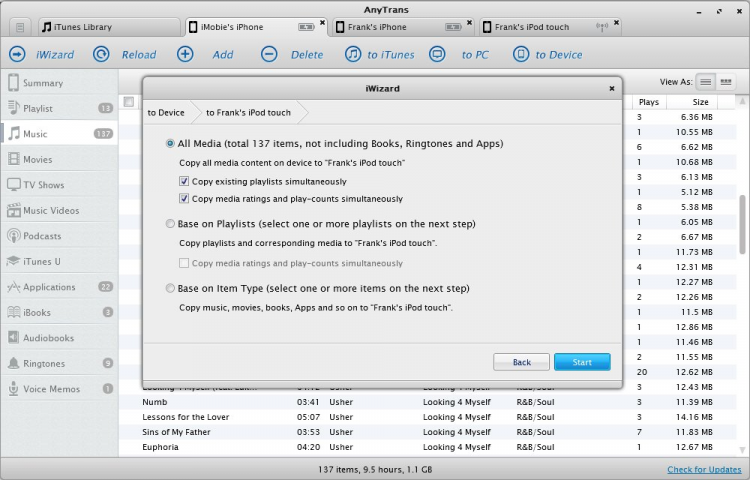Screen dimensions: 750x480
Task: Open Audiobooks in the sidebar
Action: pos(59,338)
